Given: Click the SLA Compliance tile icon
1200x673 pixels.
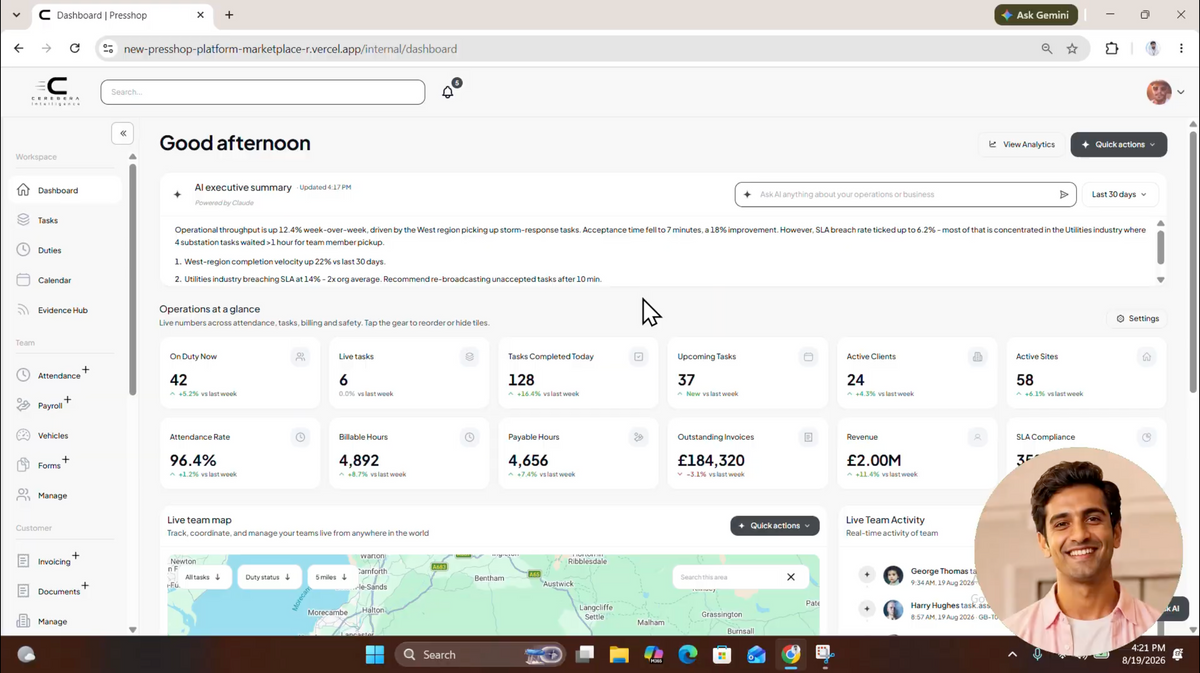Looking at the screenshot, I should click(x=1146, y=437).
